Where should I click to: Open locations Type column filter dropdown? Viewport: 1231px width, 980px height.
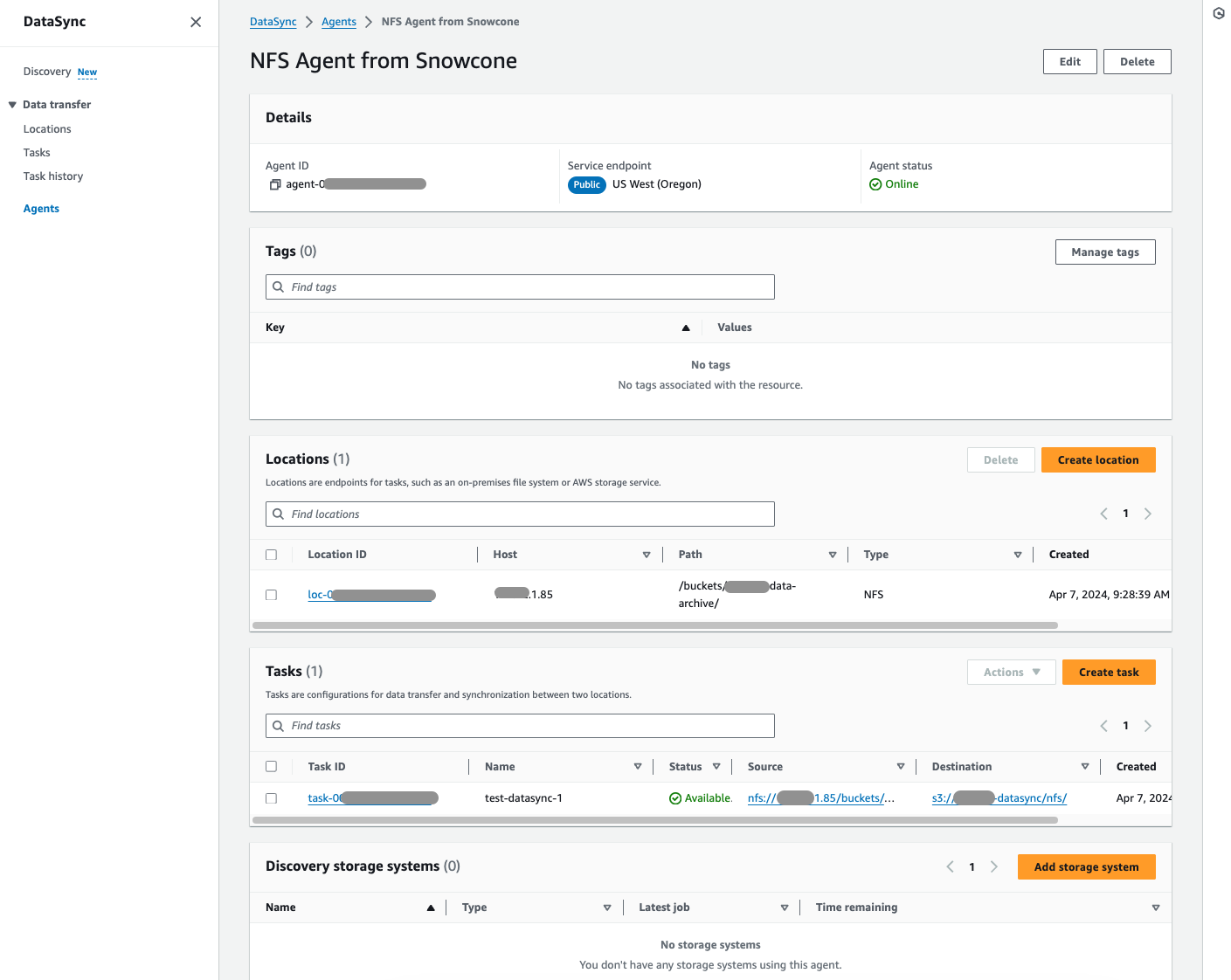(x=1018, y=555)
